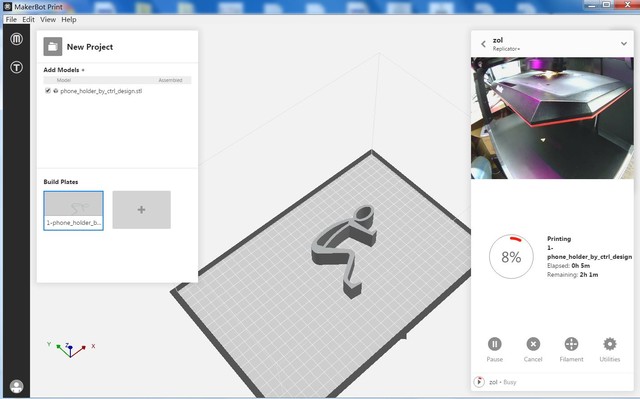Image resolution: width=640 pixels, height=399 pixels.
Task: Open the View menu
Action: [48, 19]
